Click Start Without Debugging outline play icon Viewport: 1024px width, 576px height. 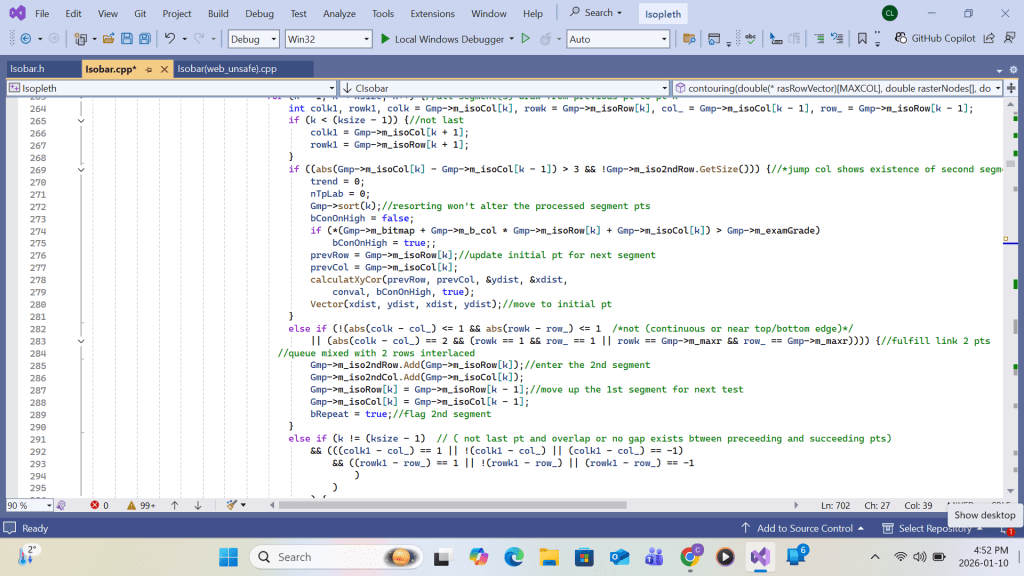[x=525, y=39]
